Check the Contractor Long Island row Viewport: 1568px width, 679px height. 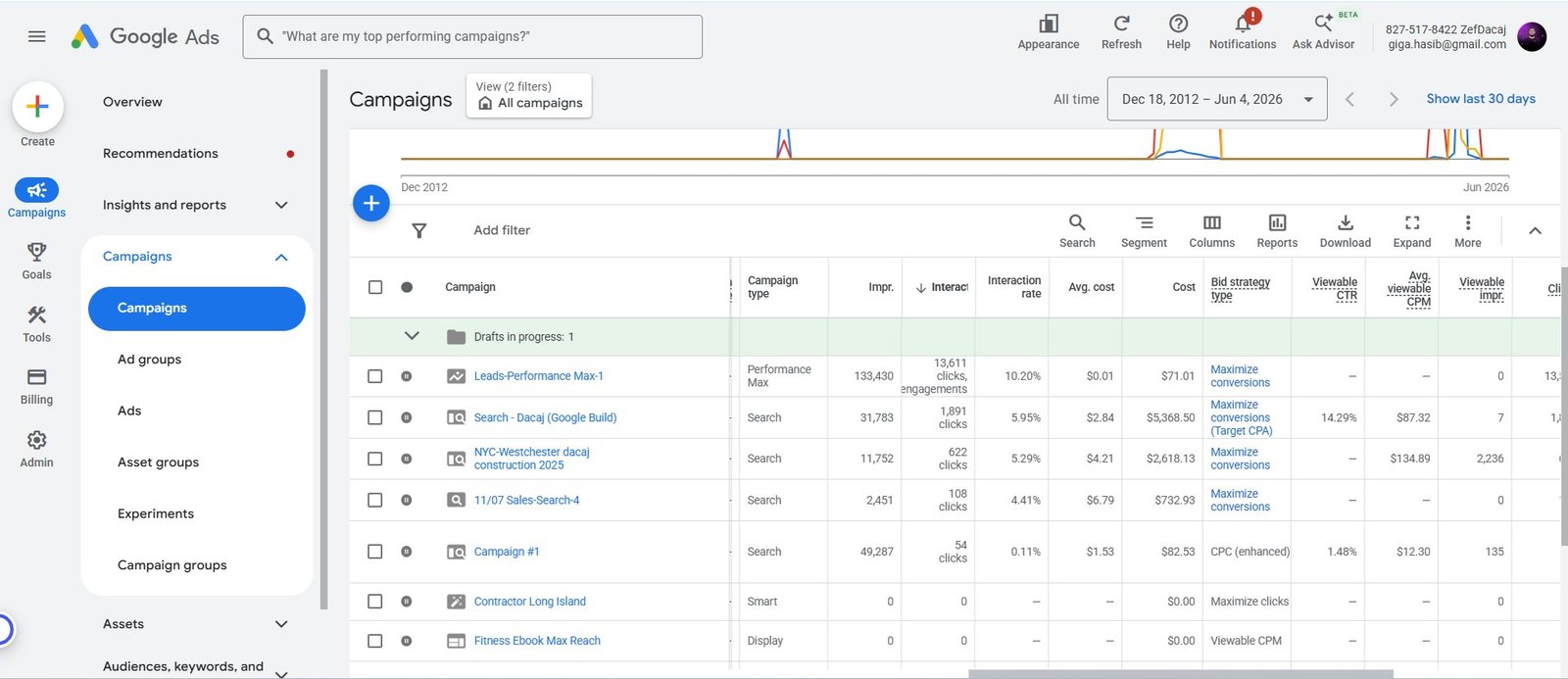(375, 602)
